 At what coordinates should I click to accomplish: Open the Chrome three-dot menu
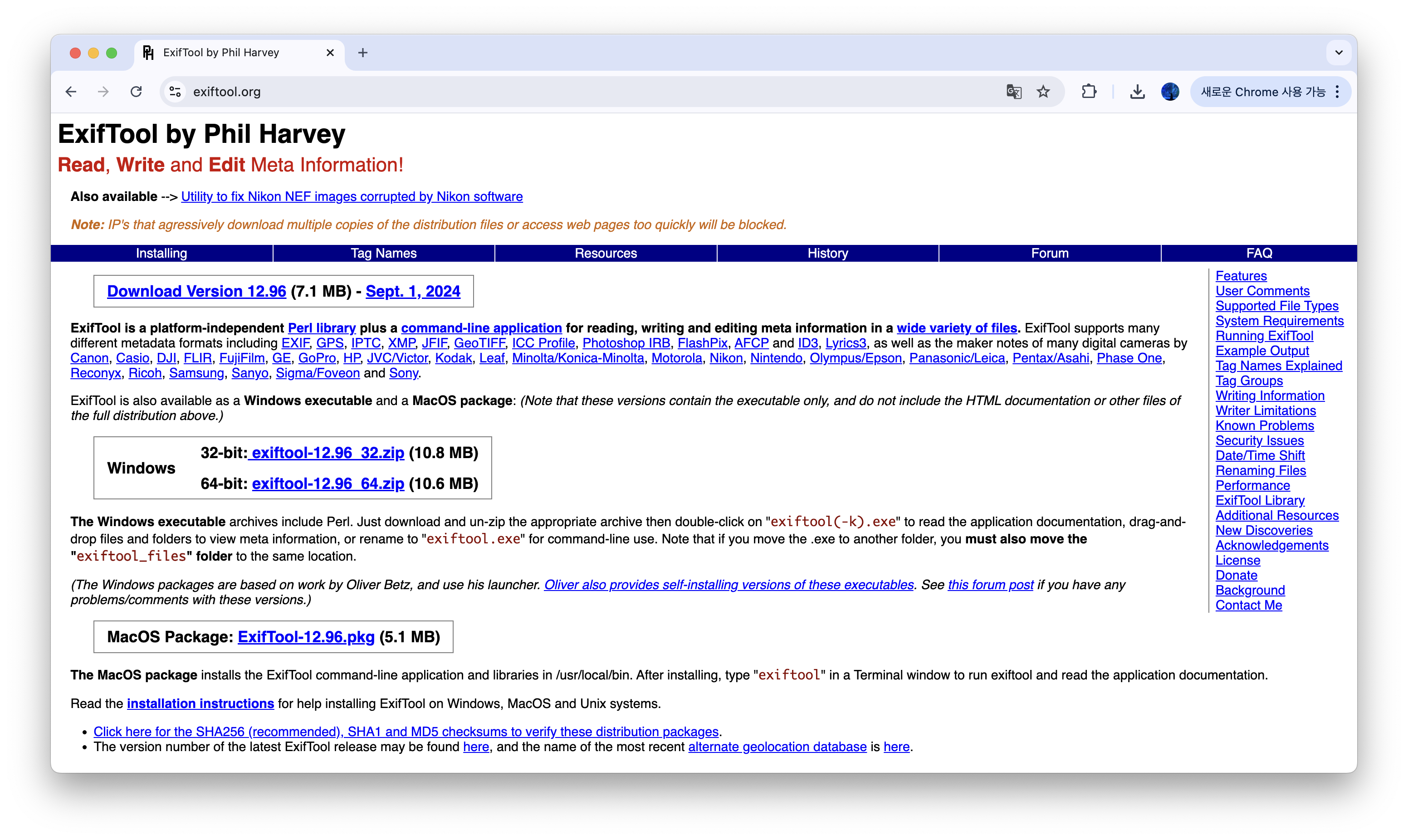(1337, 92)
